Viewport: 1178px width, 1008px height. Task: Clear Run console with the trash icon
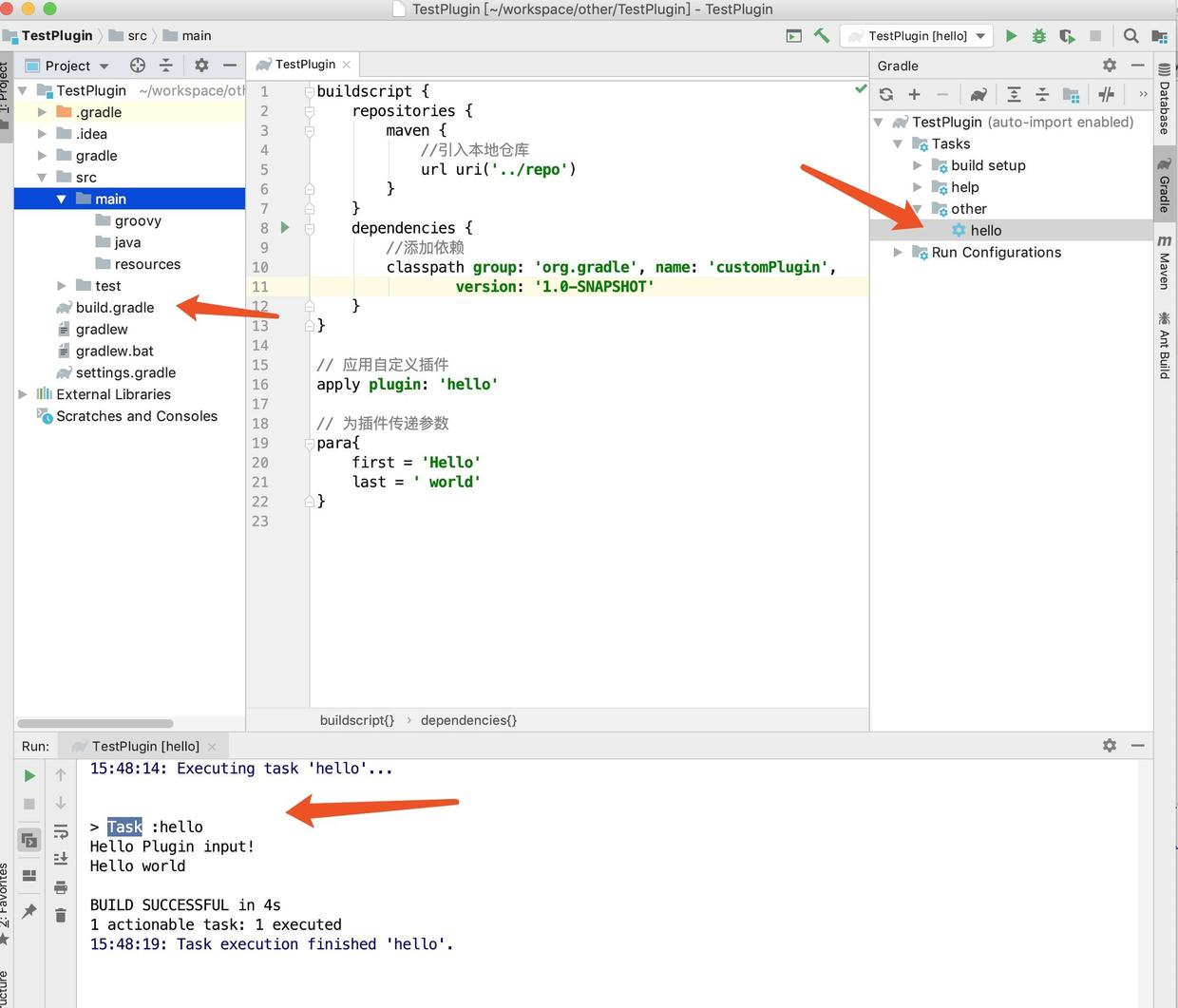pos(61,915)
